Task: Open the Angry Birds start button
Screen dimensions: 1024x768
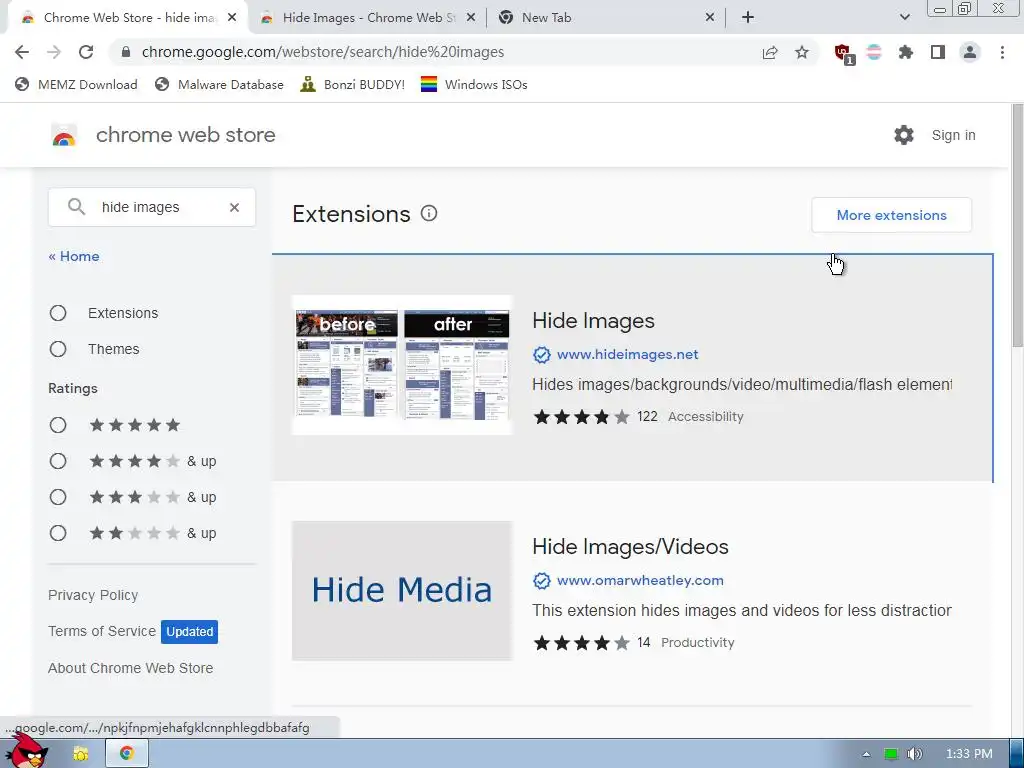Action: point(27,751)
